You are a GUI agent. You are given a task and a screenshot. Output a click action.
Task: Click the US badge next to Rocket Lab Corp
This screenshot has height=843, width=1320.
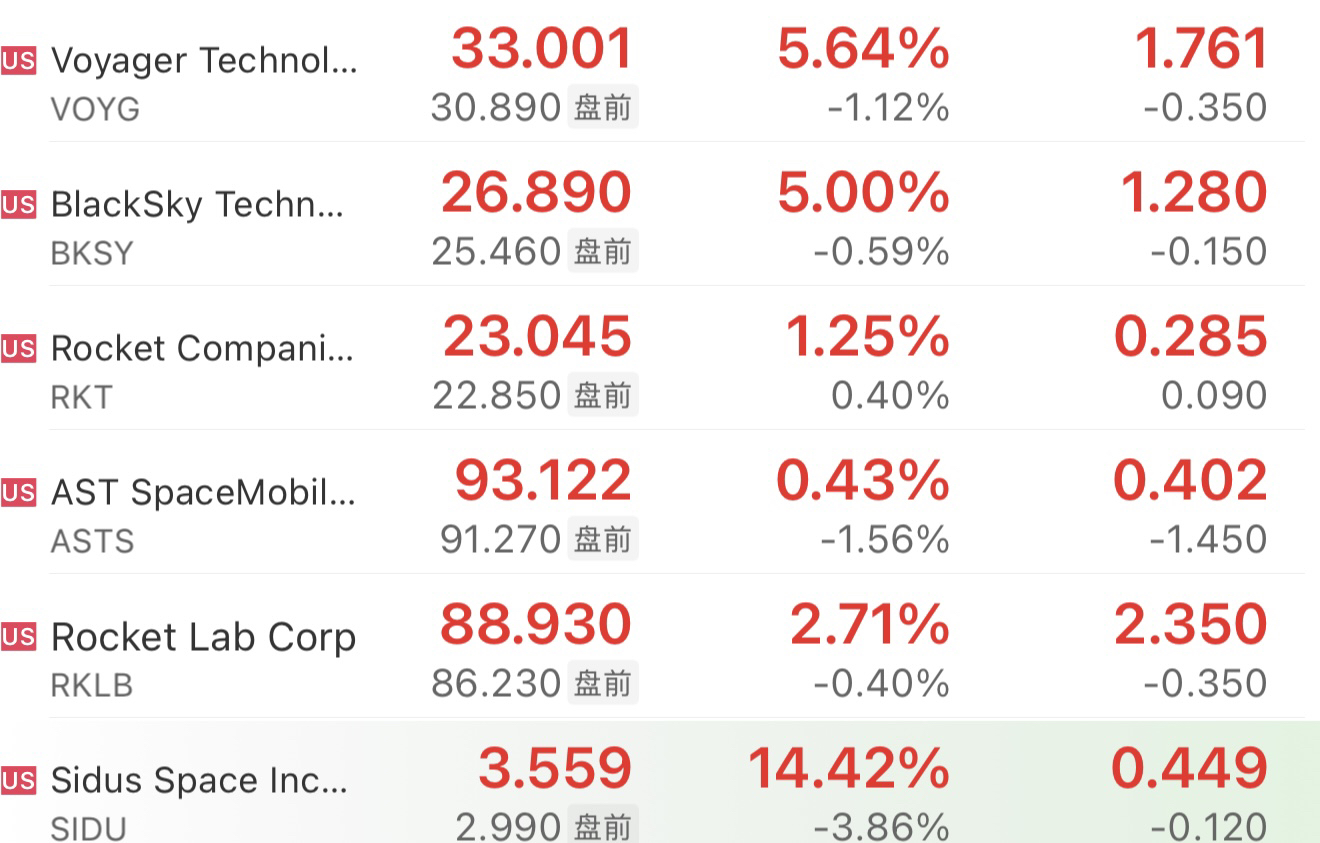[x=19, y=637]
